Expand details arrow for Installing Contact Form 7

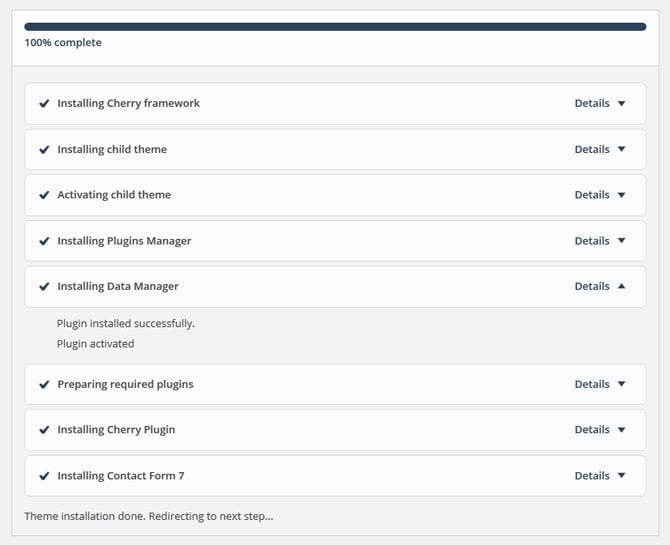(621, 476)
